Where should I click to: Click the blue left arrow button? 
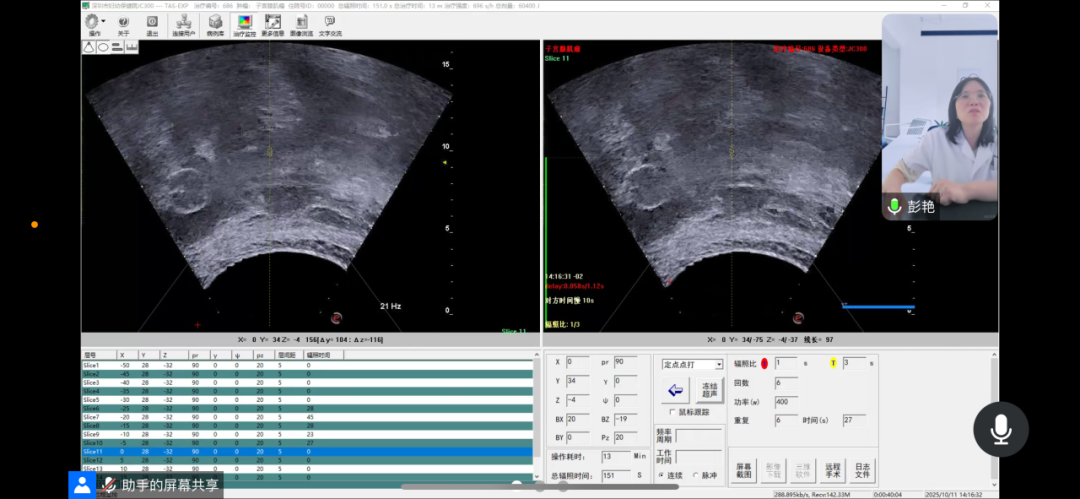point(676,390)
